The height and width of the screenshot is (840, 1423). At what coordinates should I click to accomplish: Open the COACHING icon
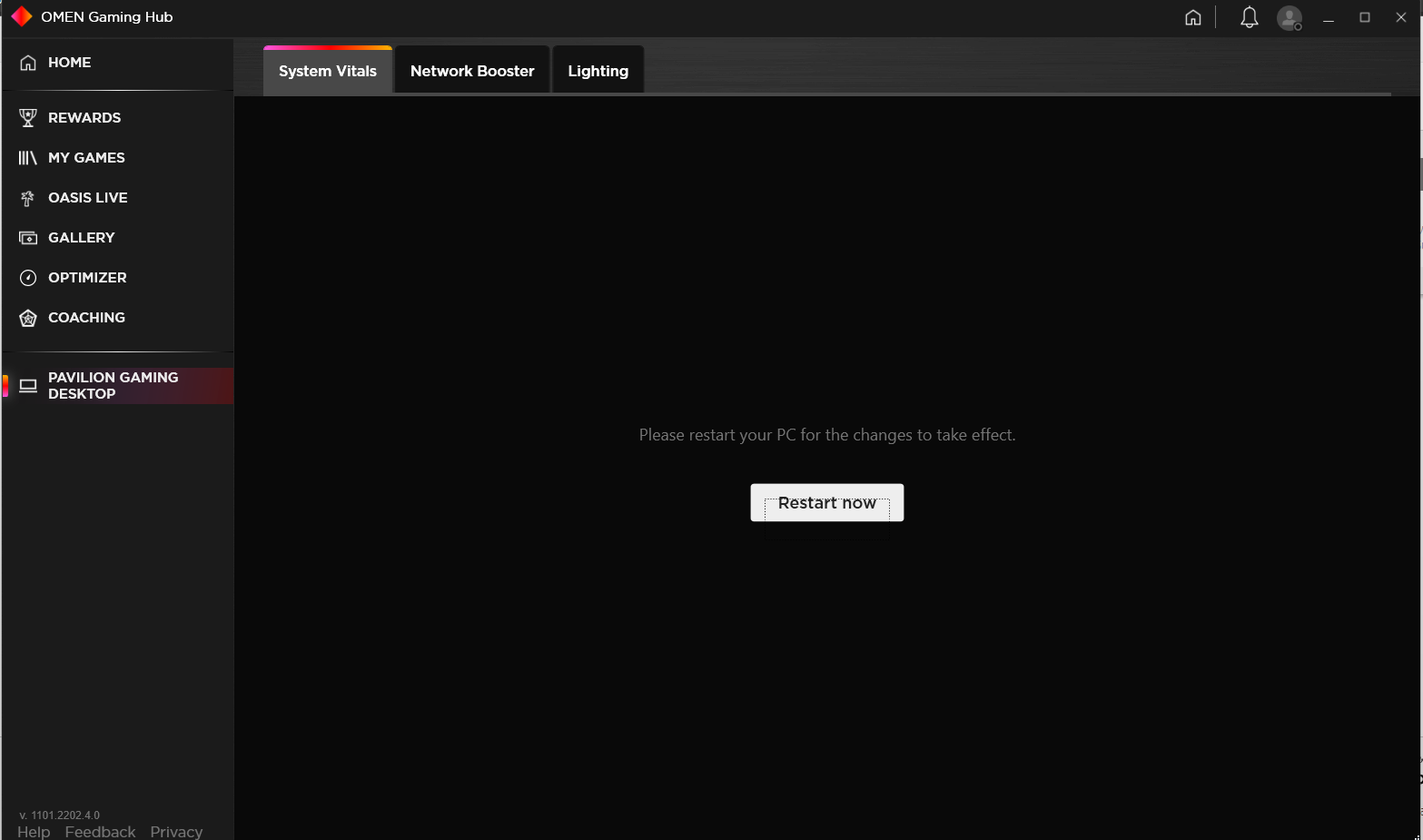(27, 317)
